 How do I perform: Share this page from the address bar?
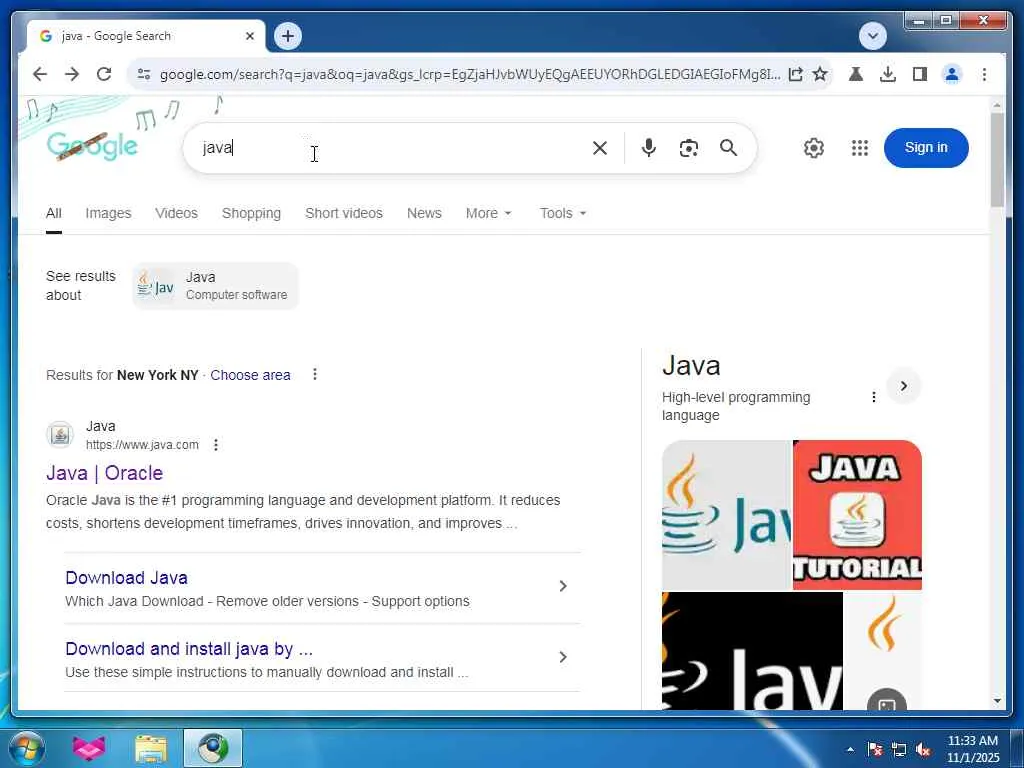click(795, 74)
